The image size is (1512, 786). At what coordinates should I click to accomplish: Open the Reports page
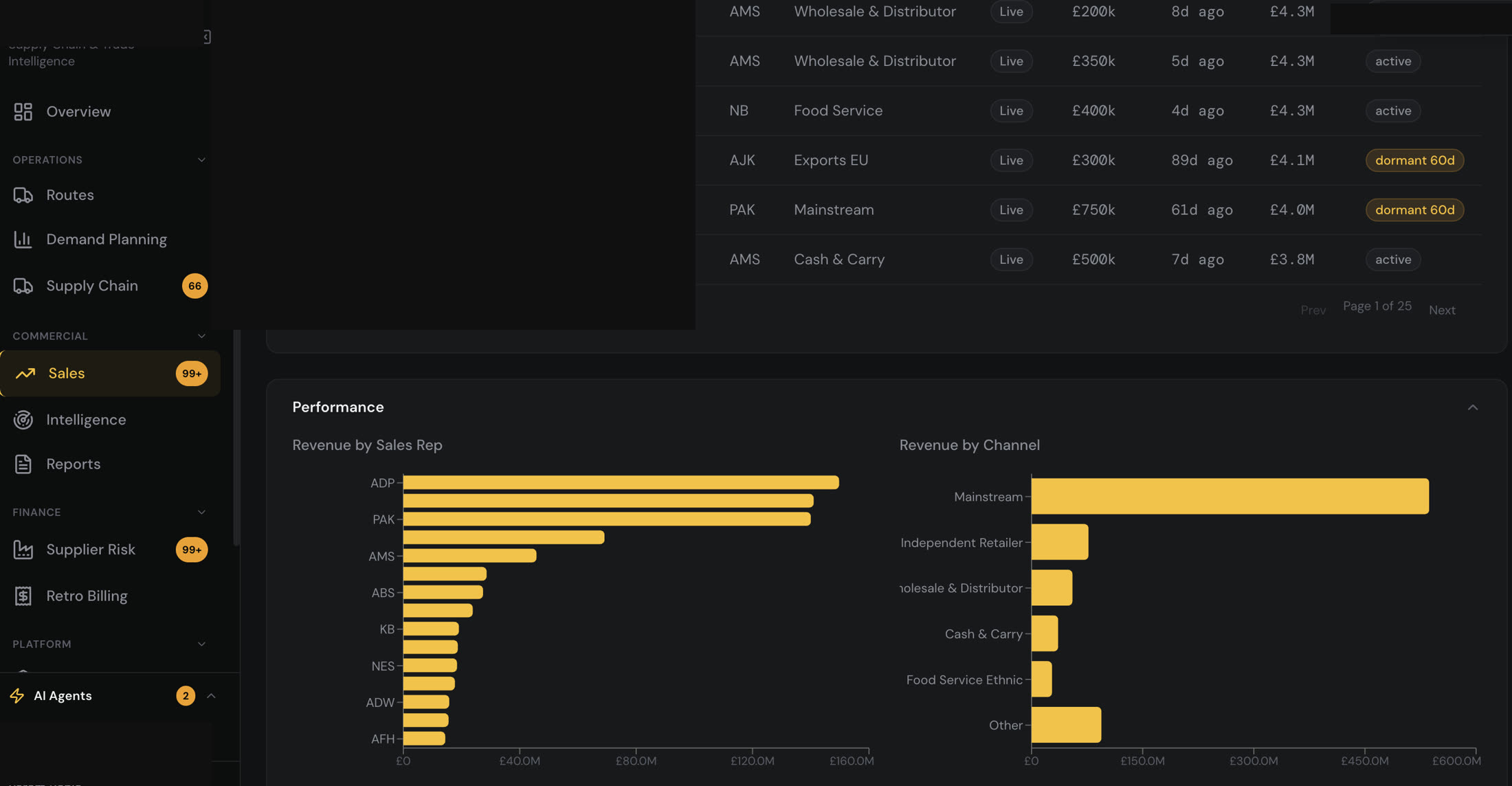tap(74, 464)
